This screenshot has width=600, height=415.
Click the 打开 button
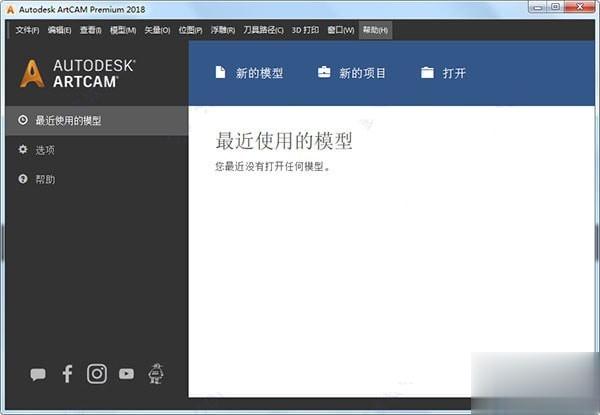[x=443, y=73]
